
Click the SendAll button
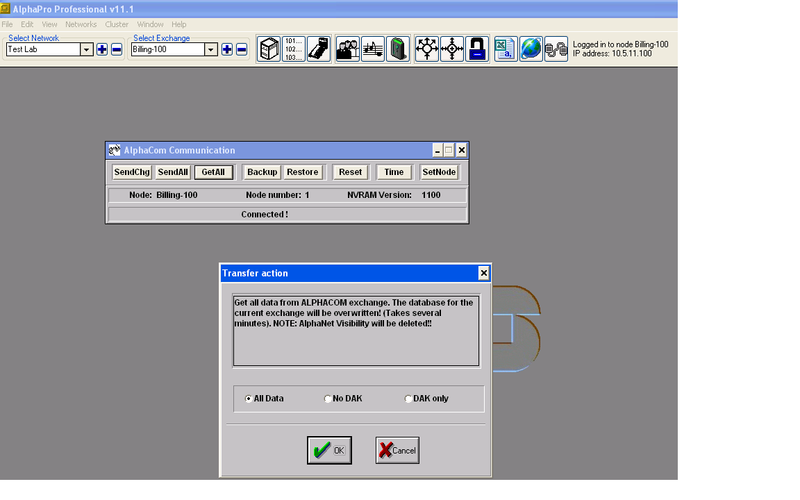pos(173,172)
